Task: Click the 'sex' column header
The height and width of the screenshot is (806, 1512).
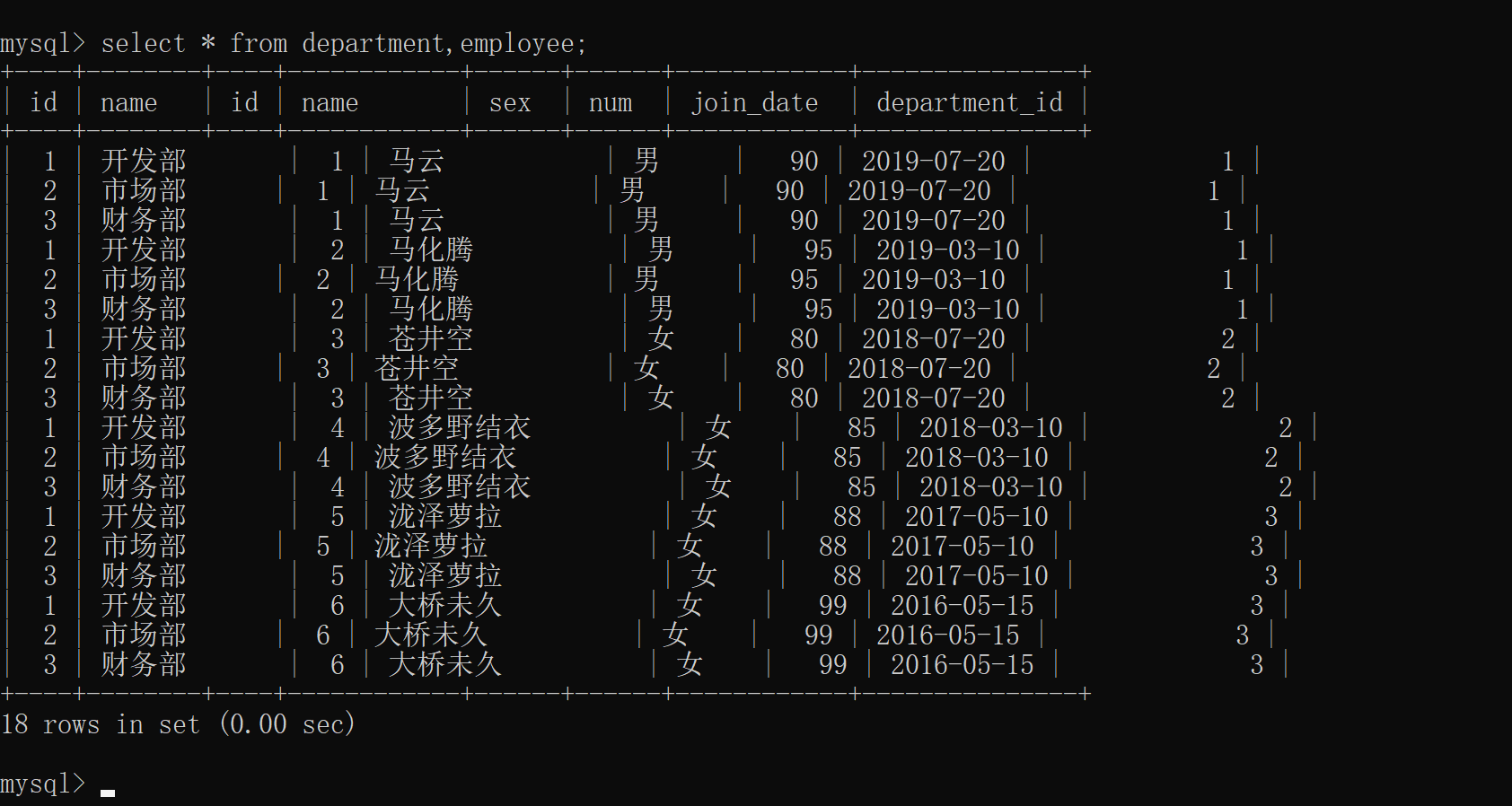Action: 510,103
